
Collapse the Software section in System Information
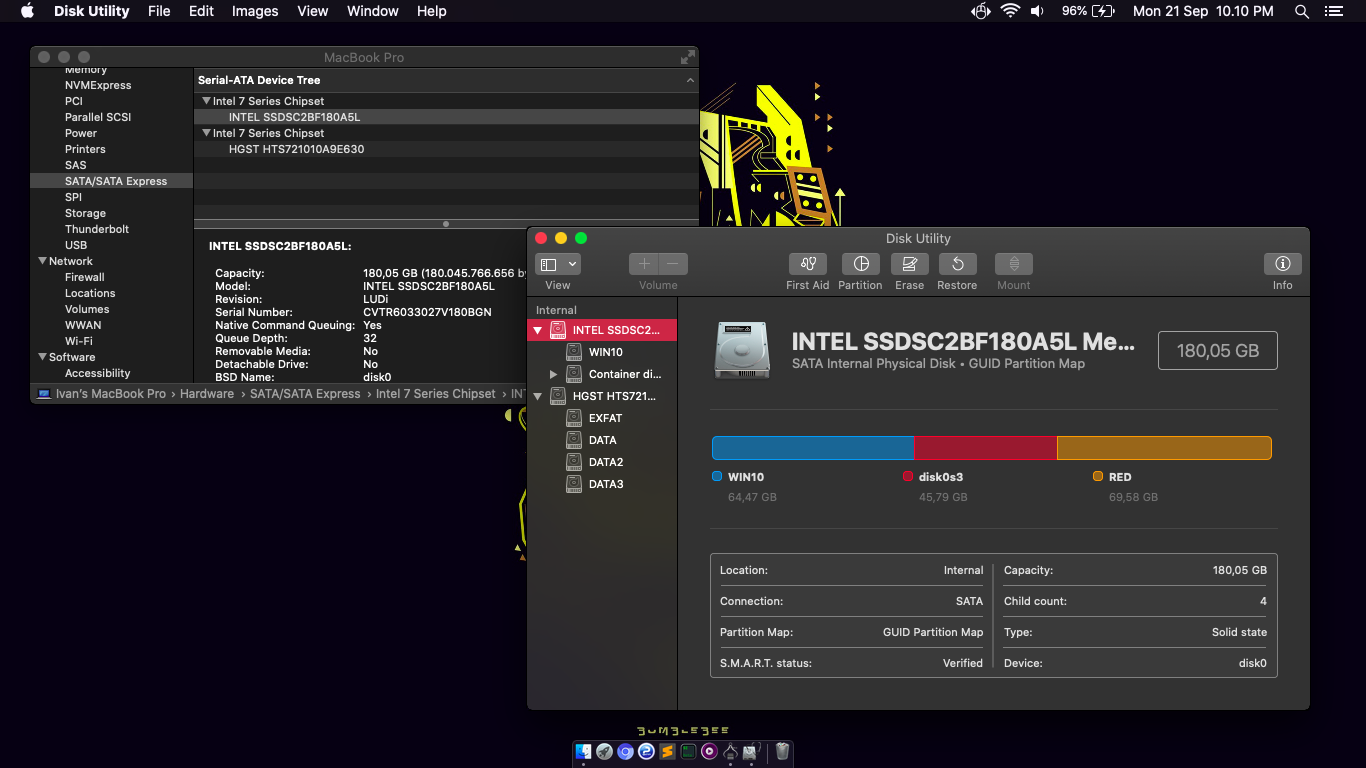tap(42, 357)
